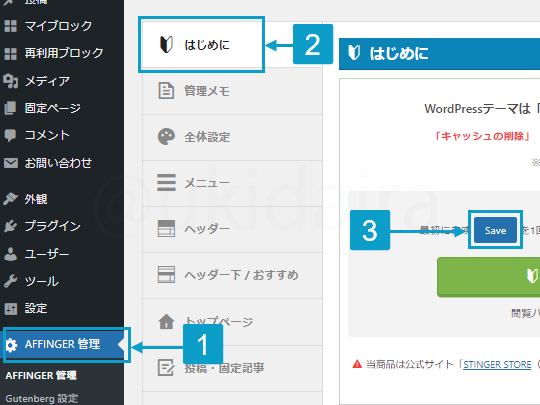The height and width of the screenshot is (405, 540).
Task: Click the ツール wrench icon
Action: (10, 281)
